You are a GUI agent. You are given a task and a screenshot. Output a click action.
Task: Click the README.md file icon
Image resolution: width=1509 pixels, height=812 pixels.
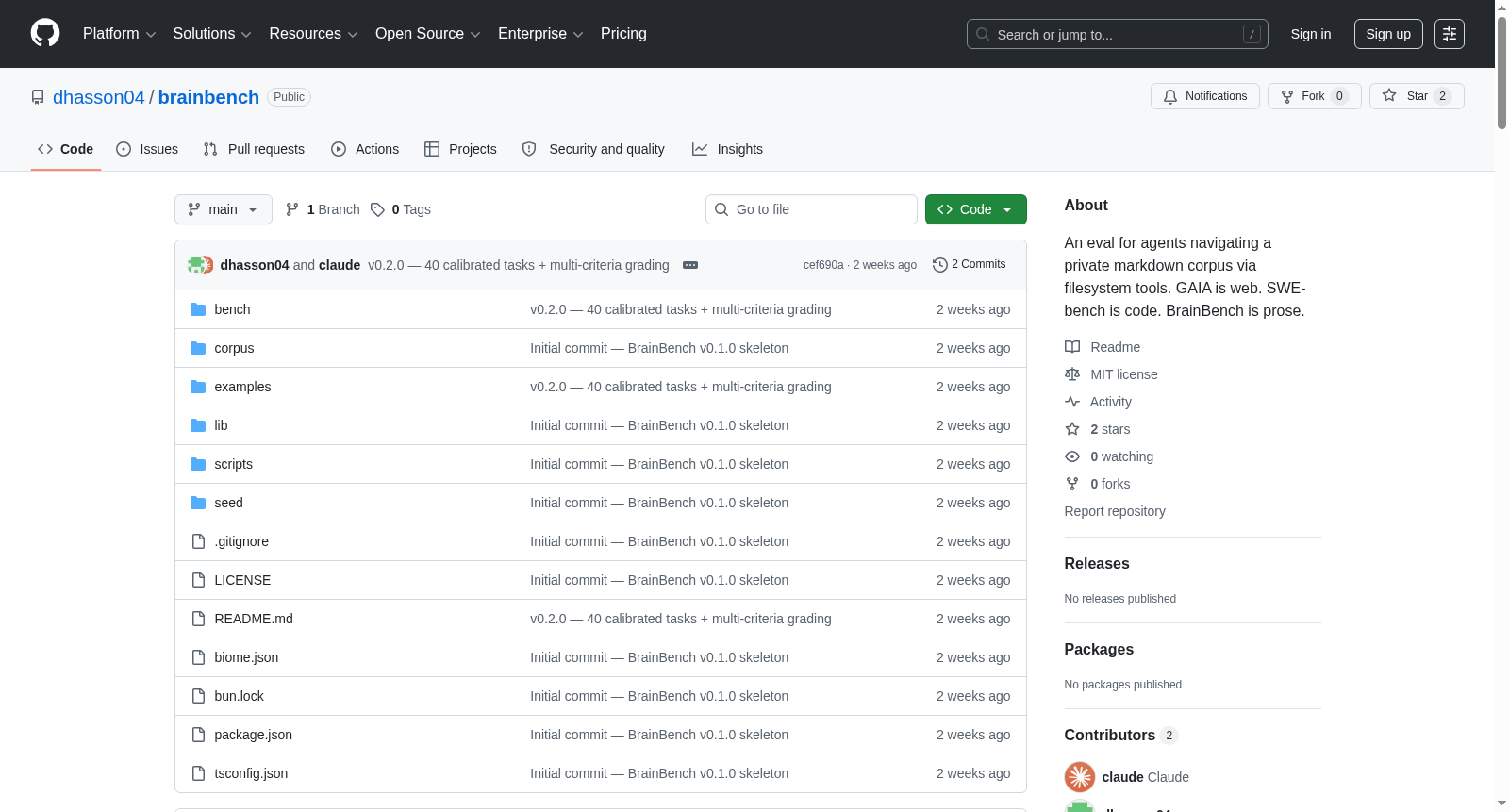coord(198,619)
